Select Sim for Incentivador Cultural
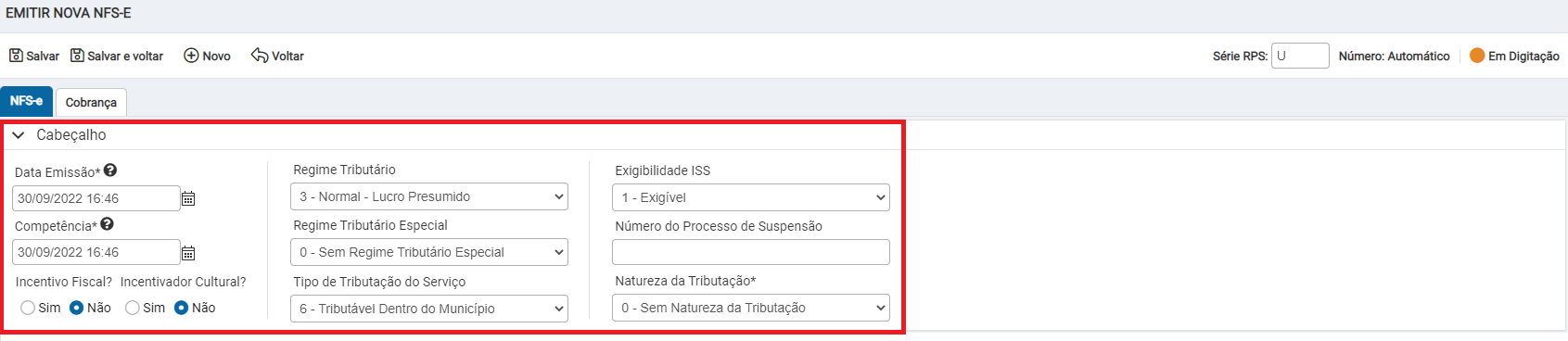Screen dimensions: 1568x341 click(x=133, y=308)
